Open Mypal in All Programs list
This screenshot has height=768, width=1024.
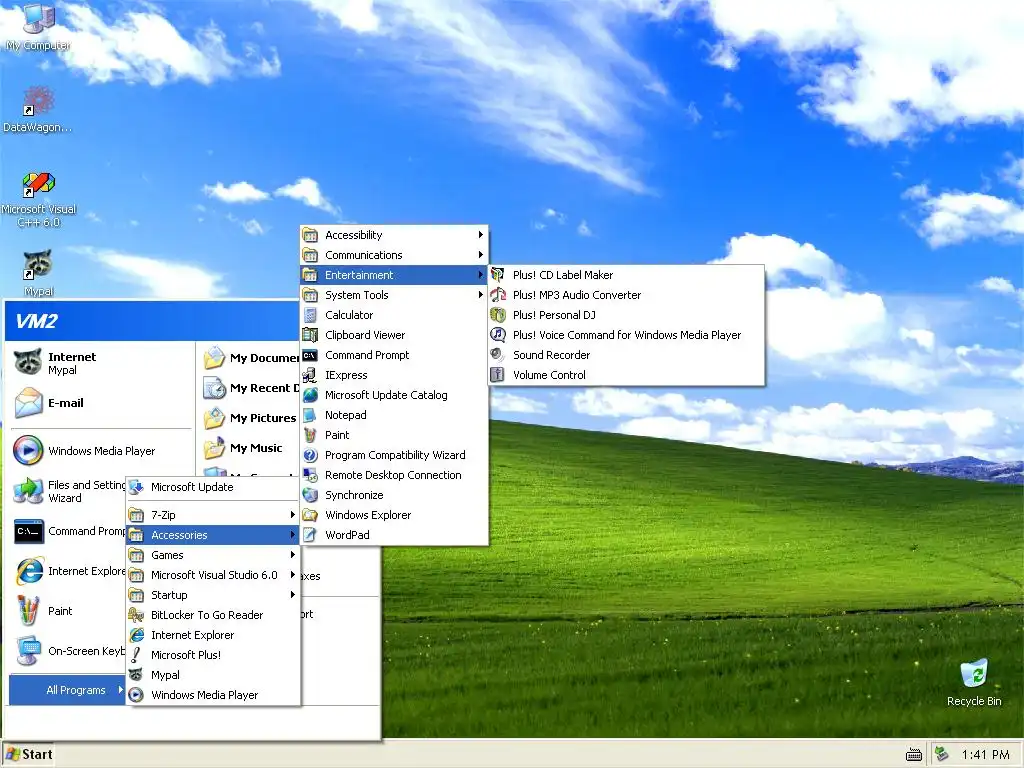click(x=213, y=675)
